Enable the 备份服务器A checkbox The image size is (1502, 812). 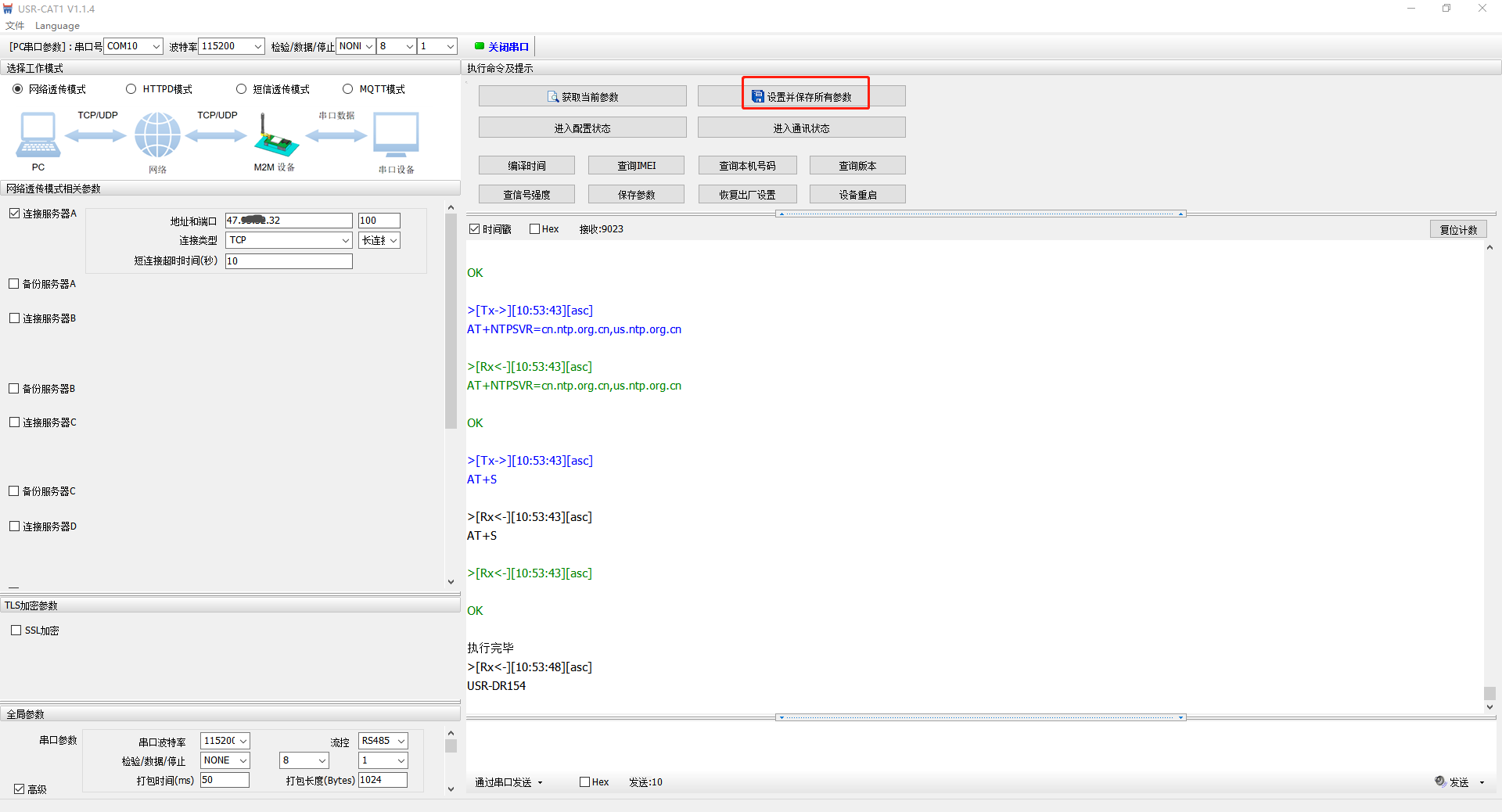click(14, 284)
